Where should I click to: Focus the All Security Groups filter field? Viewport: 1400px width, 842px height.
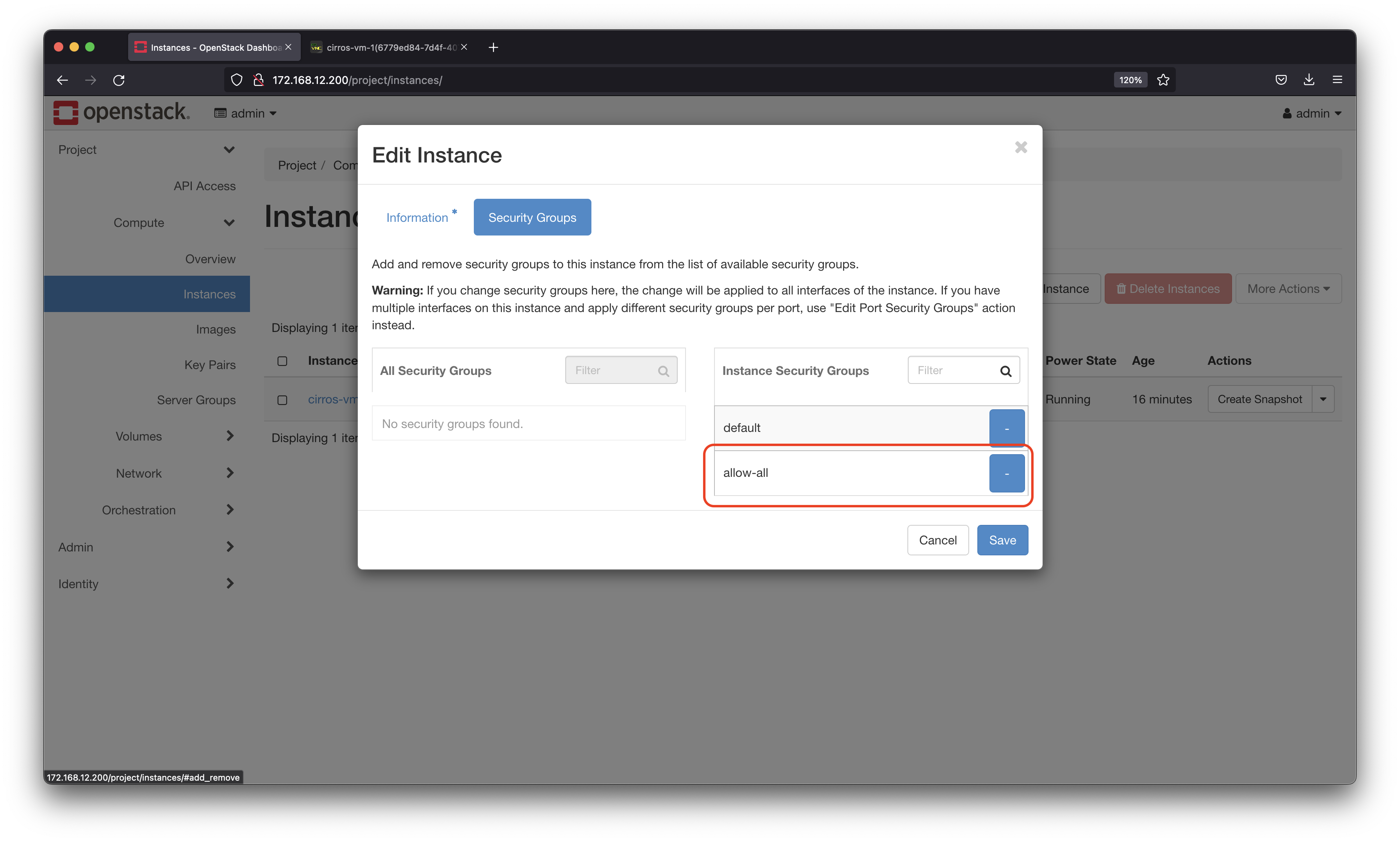[621, 371]
